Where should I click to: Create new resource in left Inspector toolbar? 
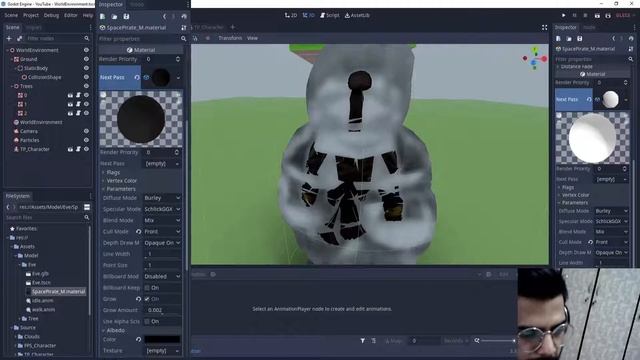[103, 16]
